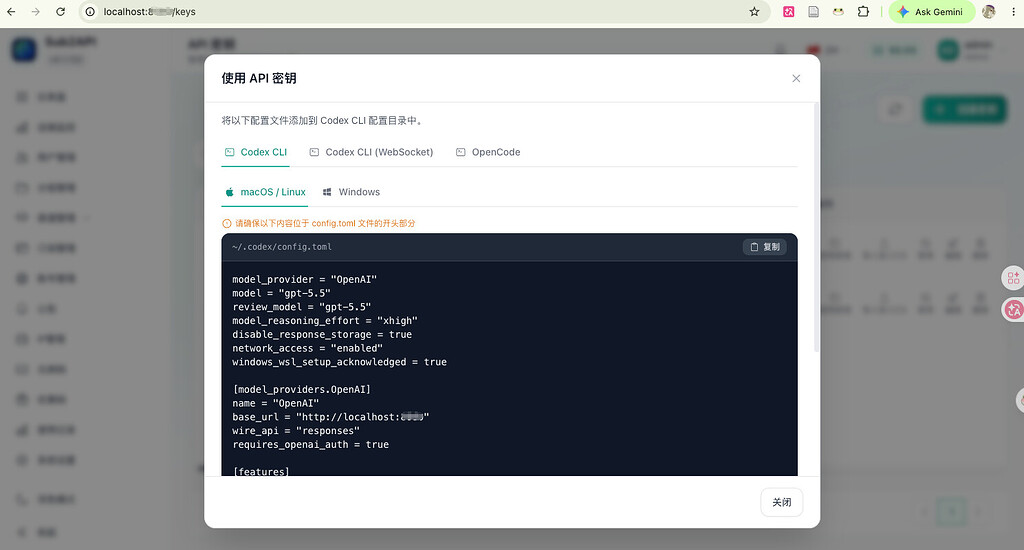Image resolution: width=1024 pixels, height=550 pixels.
Task: Go forward in browser history
Action: (x=35, y=12)
